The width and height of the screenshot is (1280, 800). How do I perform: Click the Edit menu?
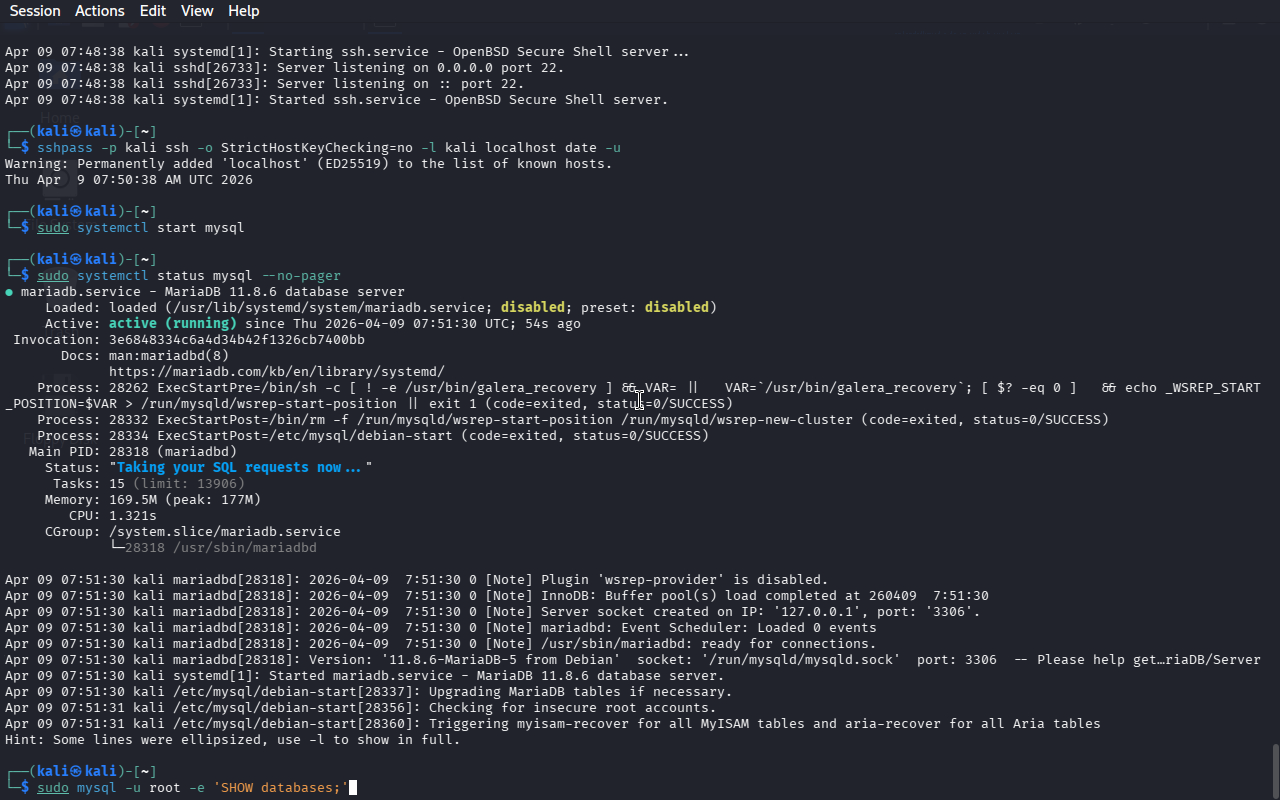(153, 11)
